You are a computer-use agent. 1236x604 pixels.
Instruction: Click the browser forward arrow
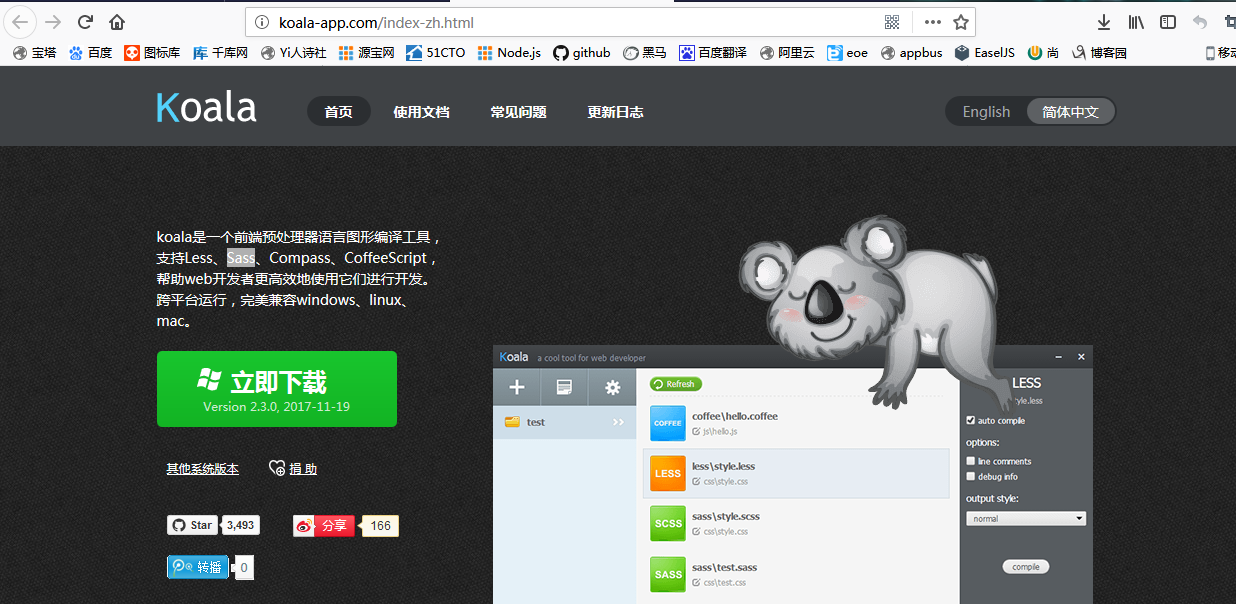pos(52,22)
